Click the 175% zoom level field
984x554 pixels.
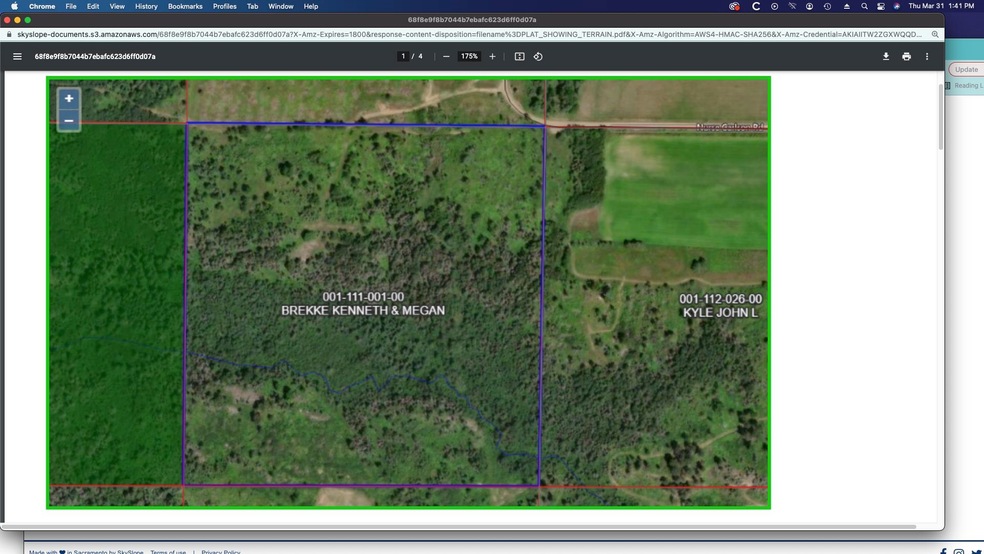[469, 56]
